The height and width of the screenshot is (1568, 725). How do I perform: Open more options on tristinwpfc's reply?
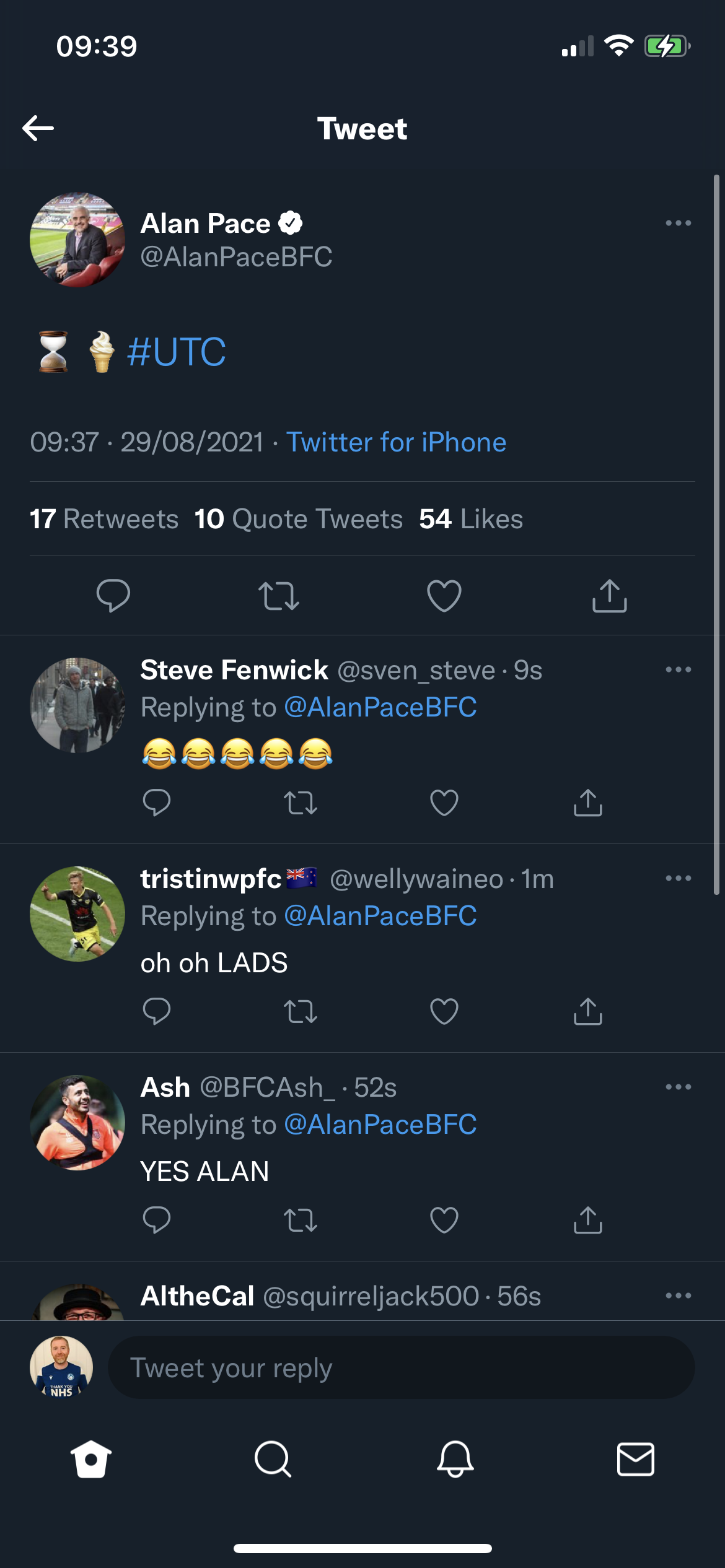(x=678, y=878)
